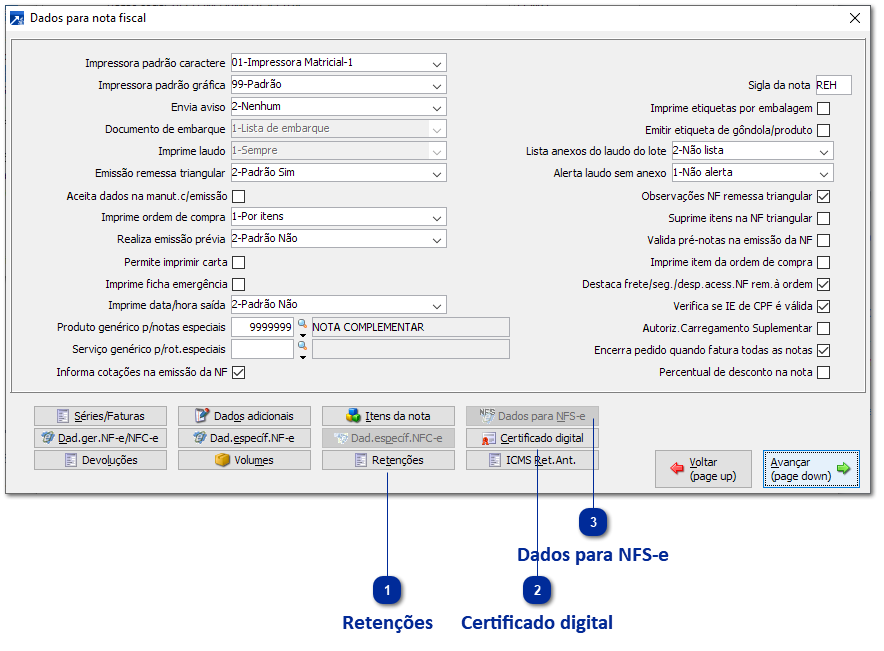Open Itens da nota
This screenshot has width=884, height=651.
(388, 416)
